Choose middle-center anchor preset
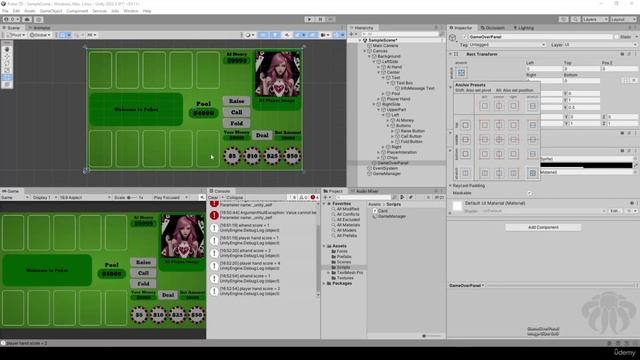This screenshot has height=360, width=640. click(x=499, y=140)
